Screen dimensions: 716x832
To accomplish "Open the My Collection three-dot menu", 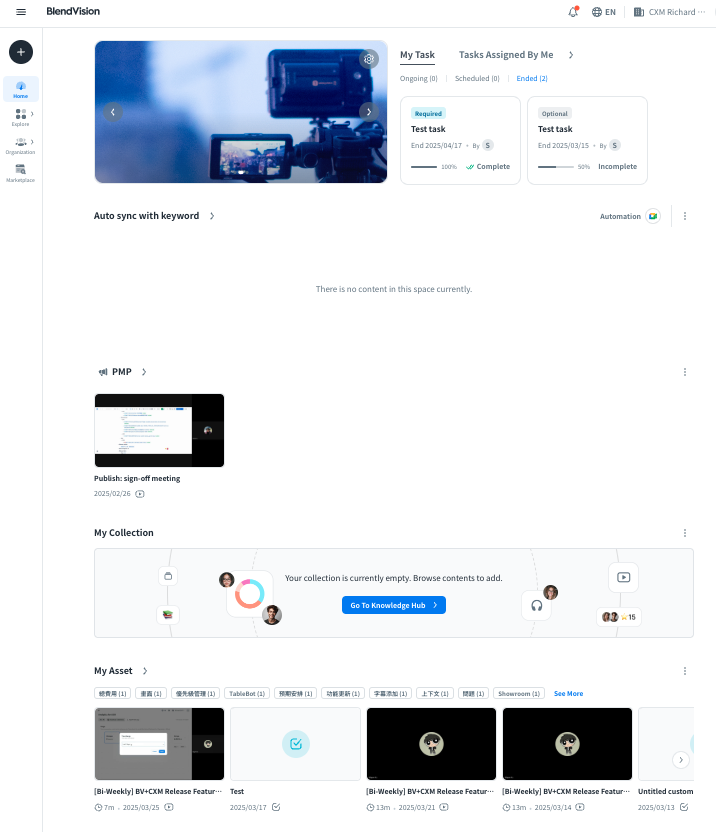I will [x=685, y=533].
